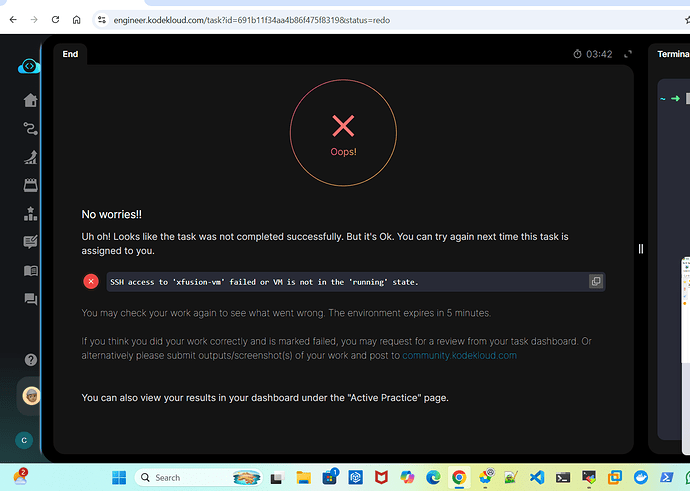Viewport: 690px width, 491px height.
Task: View site information icon in address bar
Action: click(x=102, y=20)
